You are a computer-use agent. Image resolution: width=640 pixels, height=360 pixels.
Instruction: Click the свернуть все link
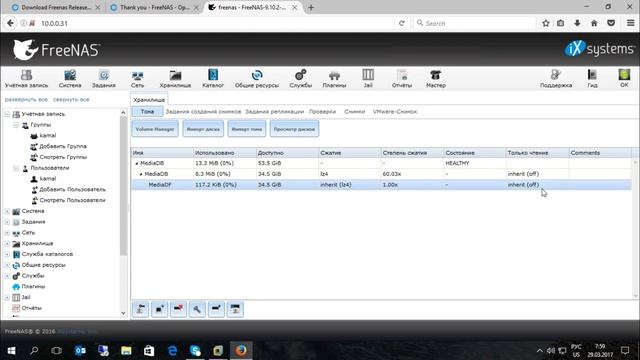tap(71, 100)
